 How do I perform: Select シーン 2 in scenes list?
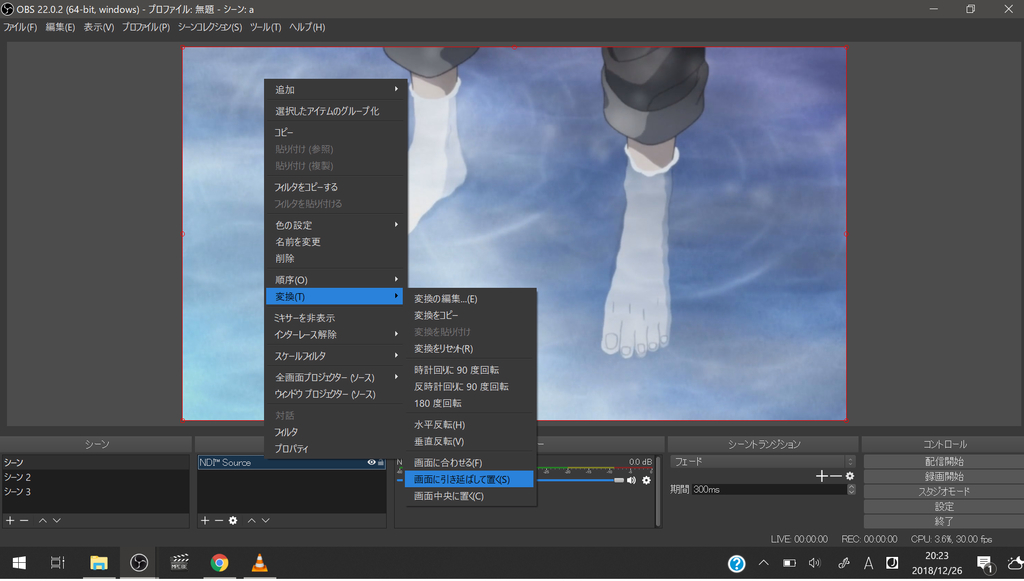click(x=96, y=477)
